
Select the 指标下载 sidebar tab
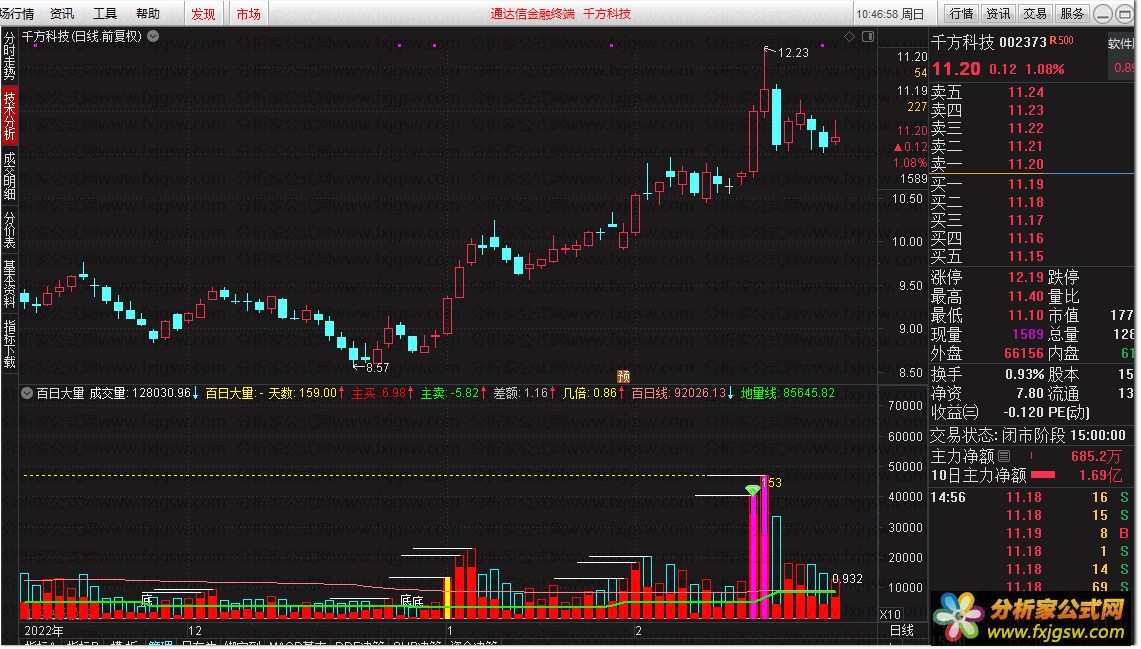[x=9, y=343]
